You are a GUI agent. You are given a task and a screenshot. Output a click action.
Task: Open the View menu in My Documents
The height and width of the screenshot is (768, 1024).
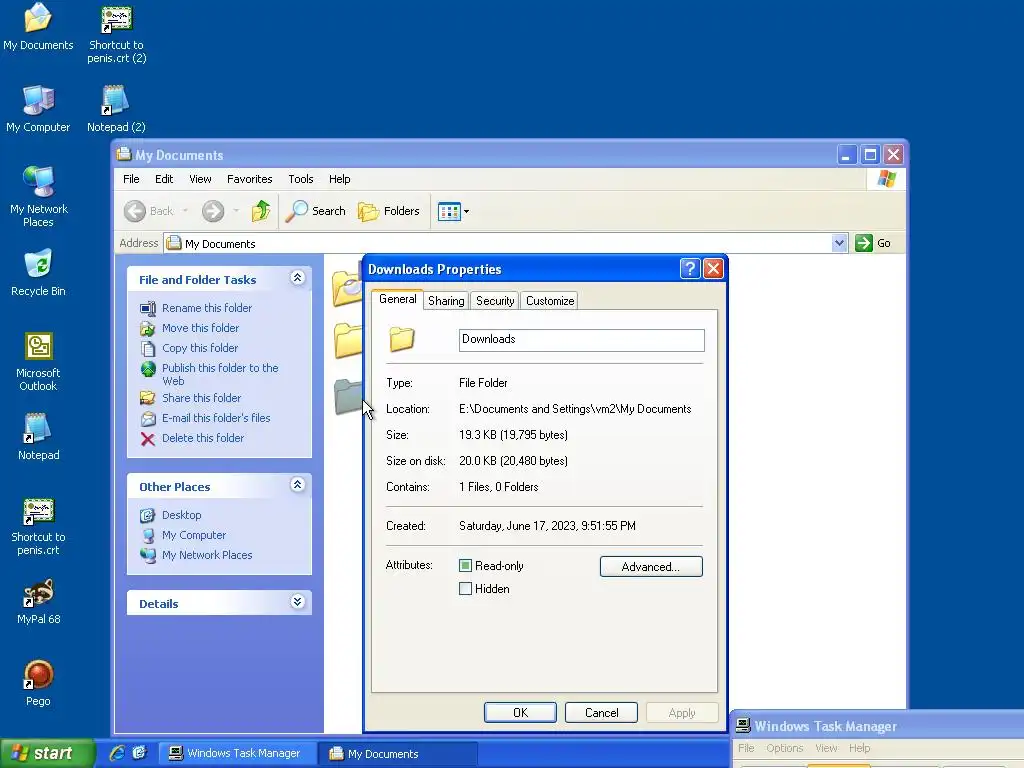200,179
